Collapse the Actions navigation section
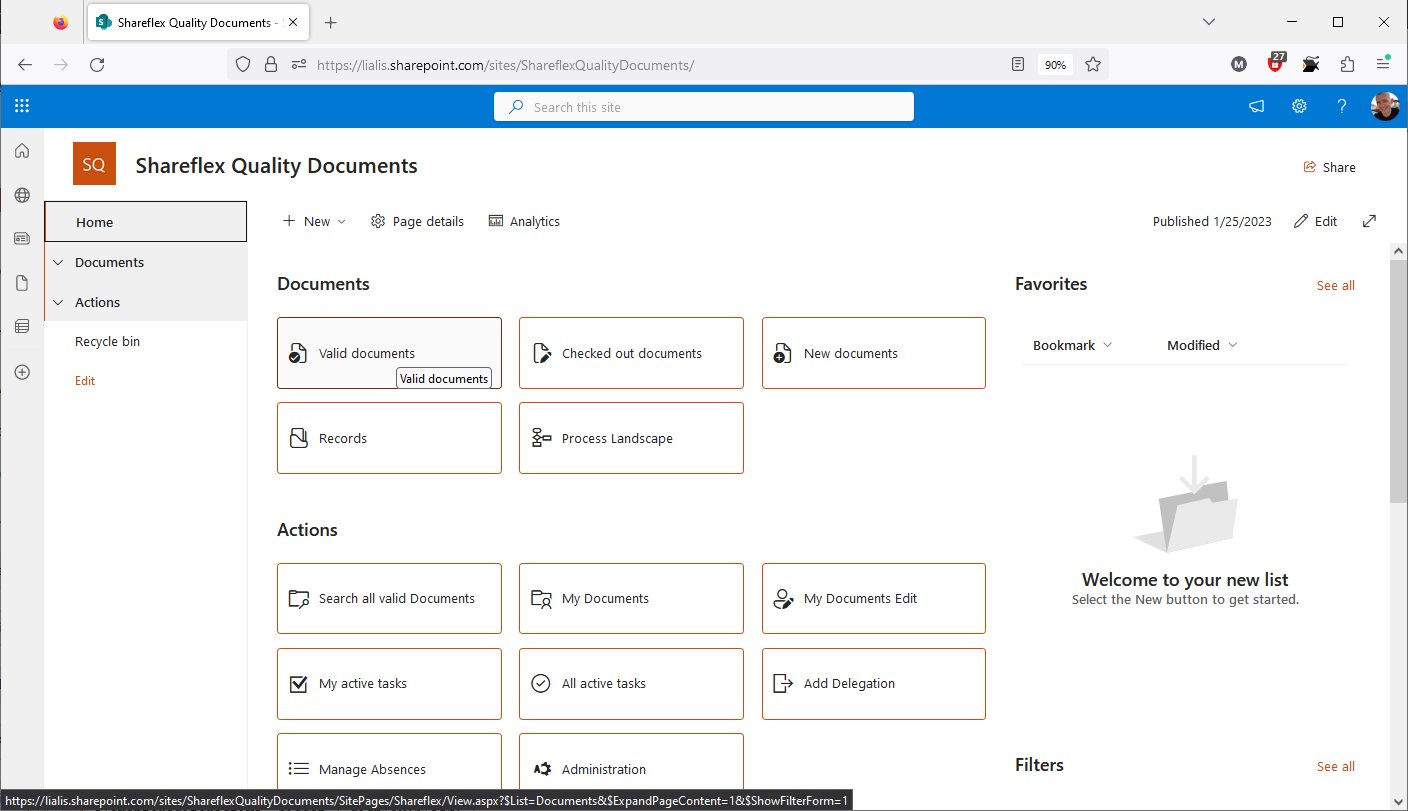The image size is (1408, 811). 56,302
